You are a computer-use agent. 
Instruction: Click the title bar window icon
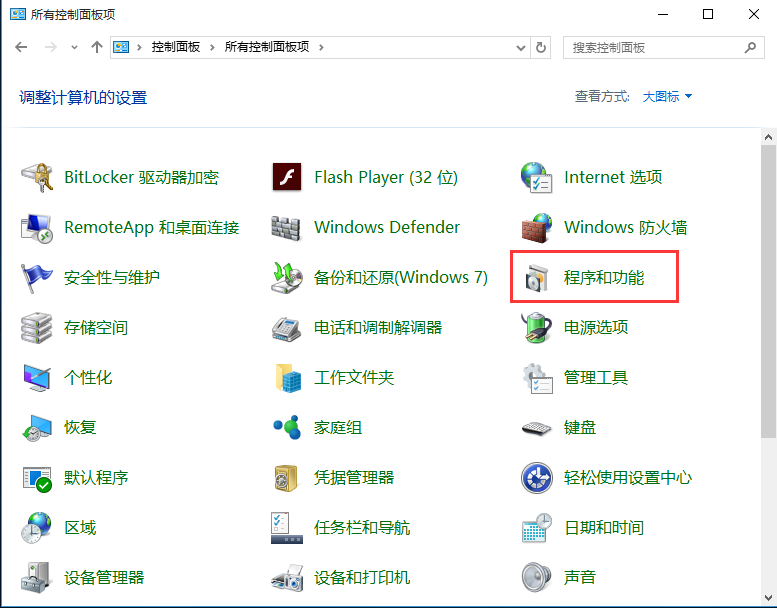point(18,14)
